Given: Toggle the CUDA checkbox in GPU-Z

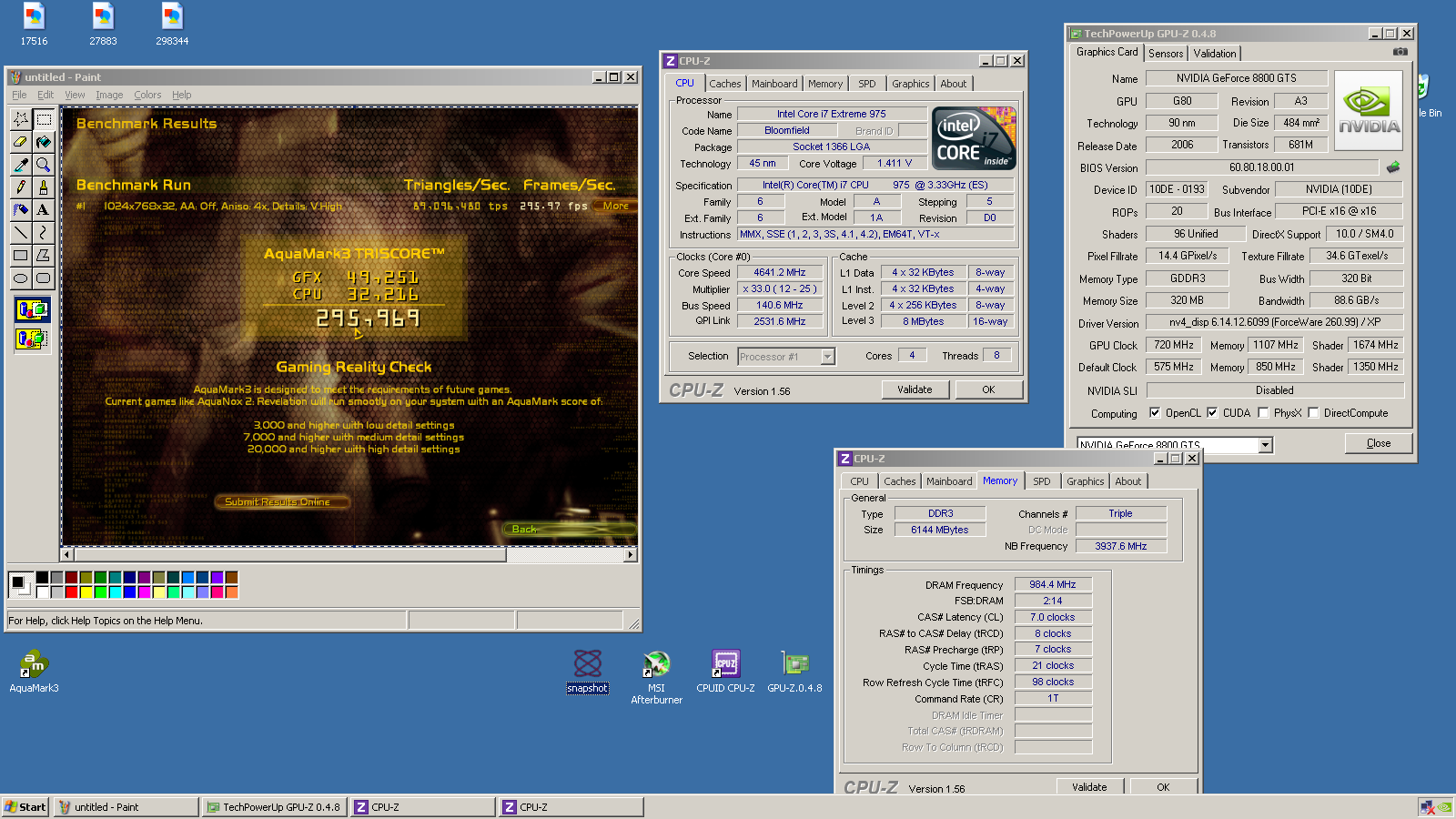Looking at the screenshot, I should 1212,412.
